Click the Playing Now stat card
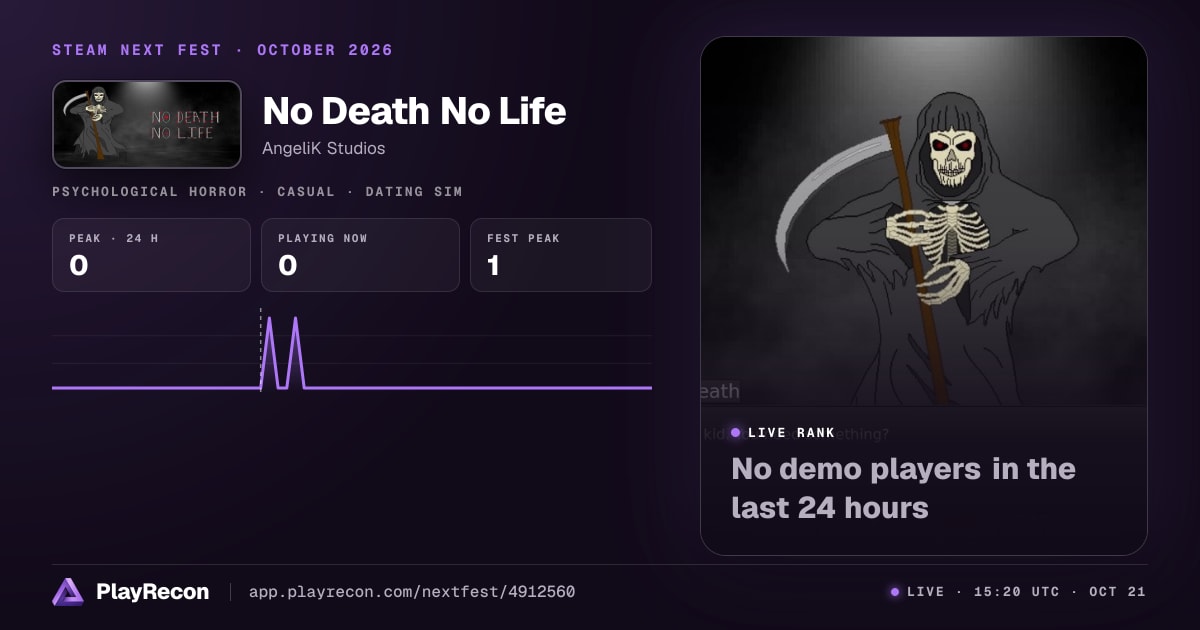Image resolution: width=1200 pixels, height=630 pixels. (x=360, y=255)
